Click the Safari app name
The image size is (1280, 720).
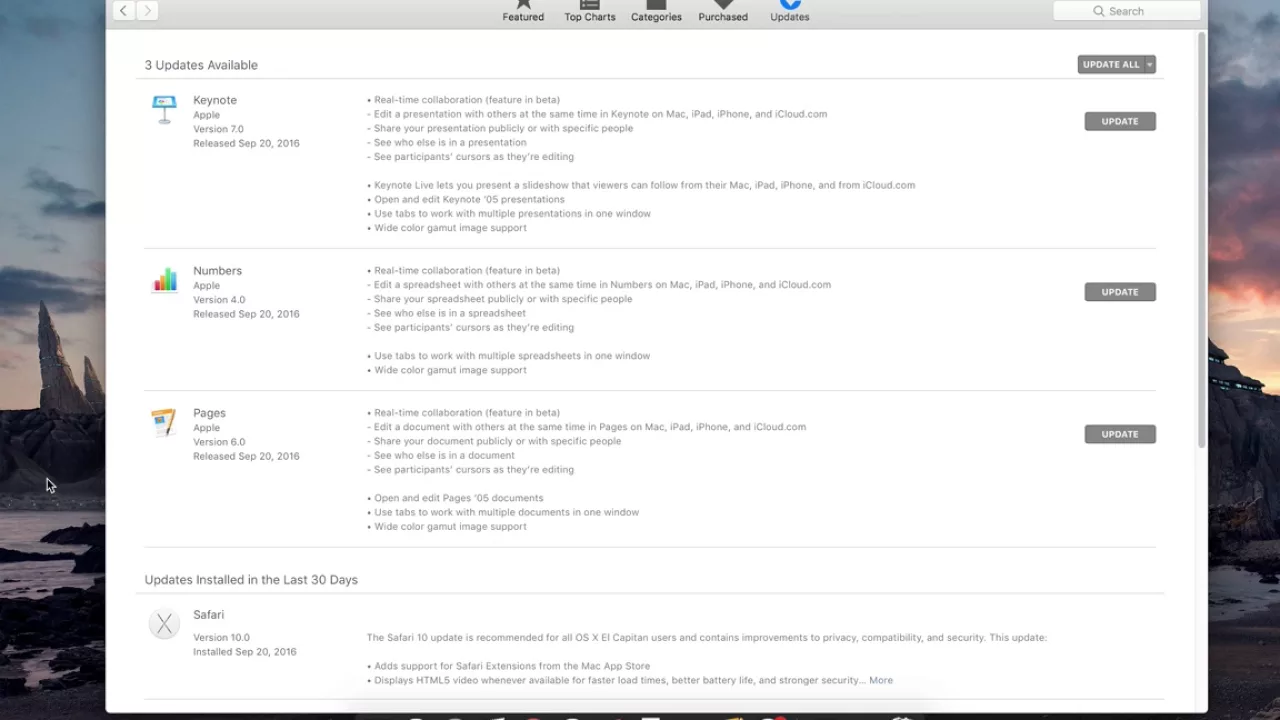tap(209, 615)
